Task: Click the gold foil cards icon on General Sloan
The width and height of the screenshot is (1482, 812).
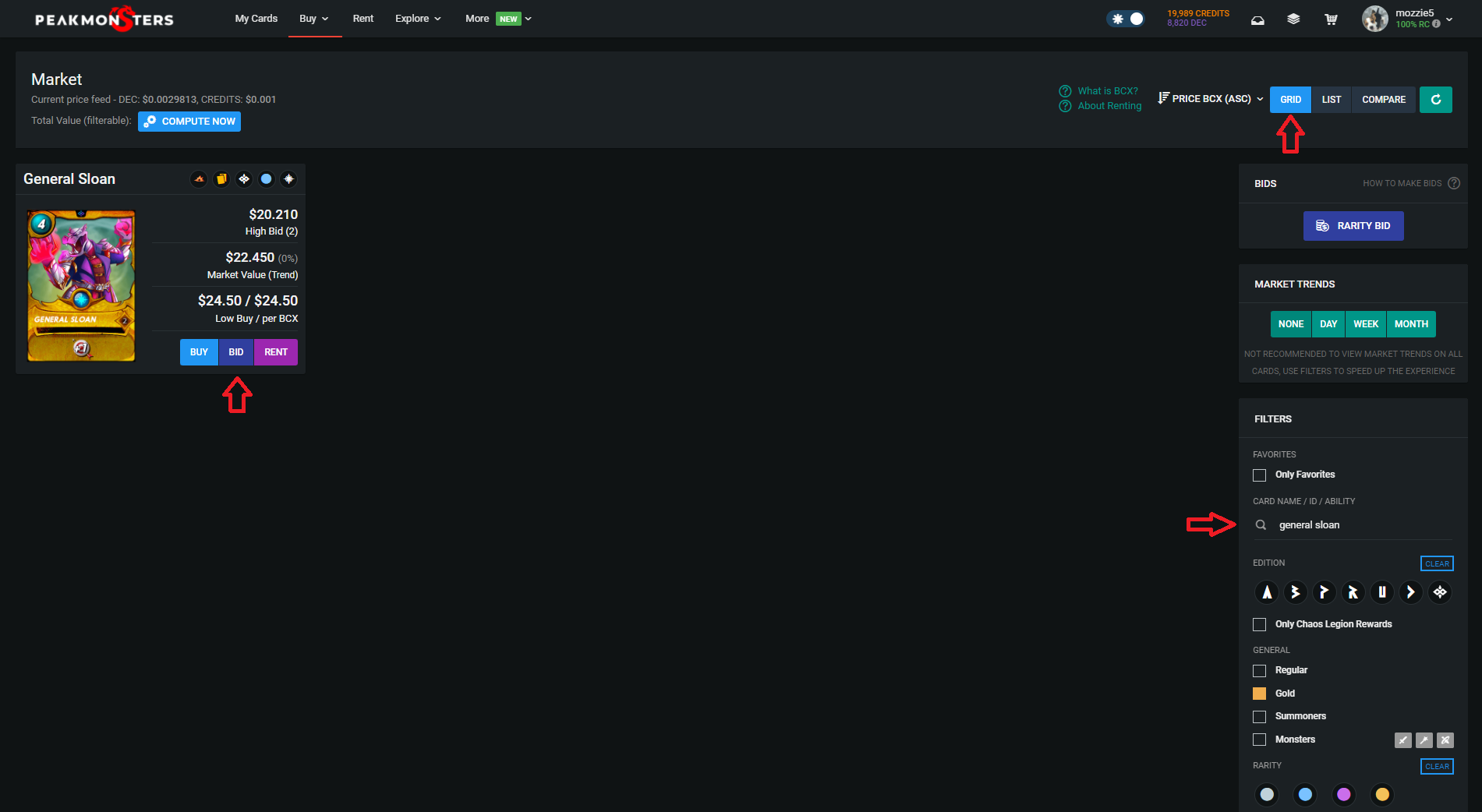Action: tap(221, 179)
